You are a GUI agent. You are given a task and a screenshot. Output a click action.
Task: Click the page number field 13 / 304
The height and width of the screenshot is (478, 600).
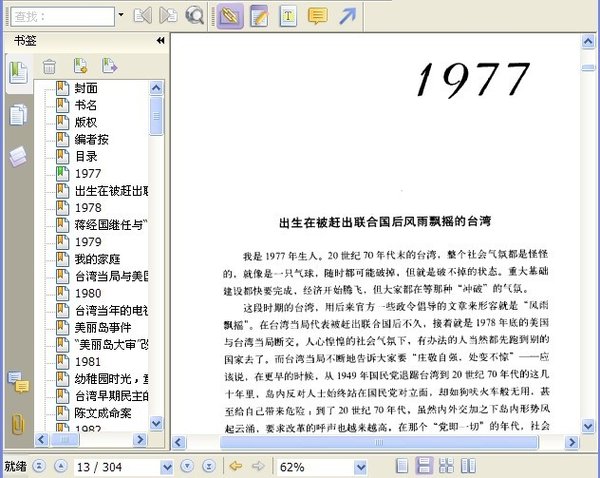pyautogui.click(x=117, y=467)
